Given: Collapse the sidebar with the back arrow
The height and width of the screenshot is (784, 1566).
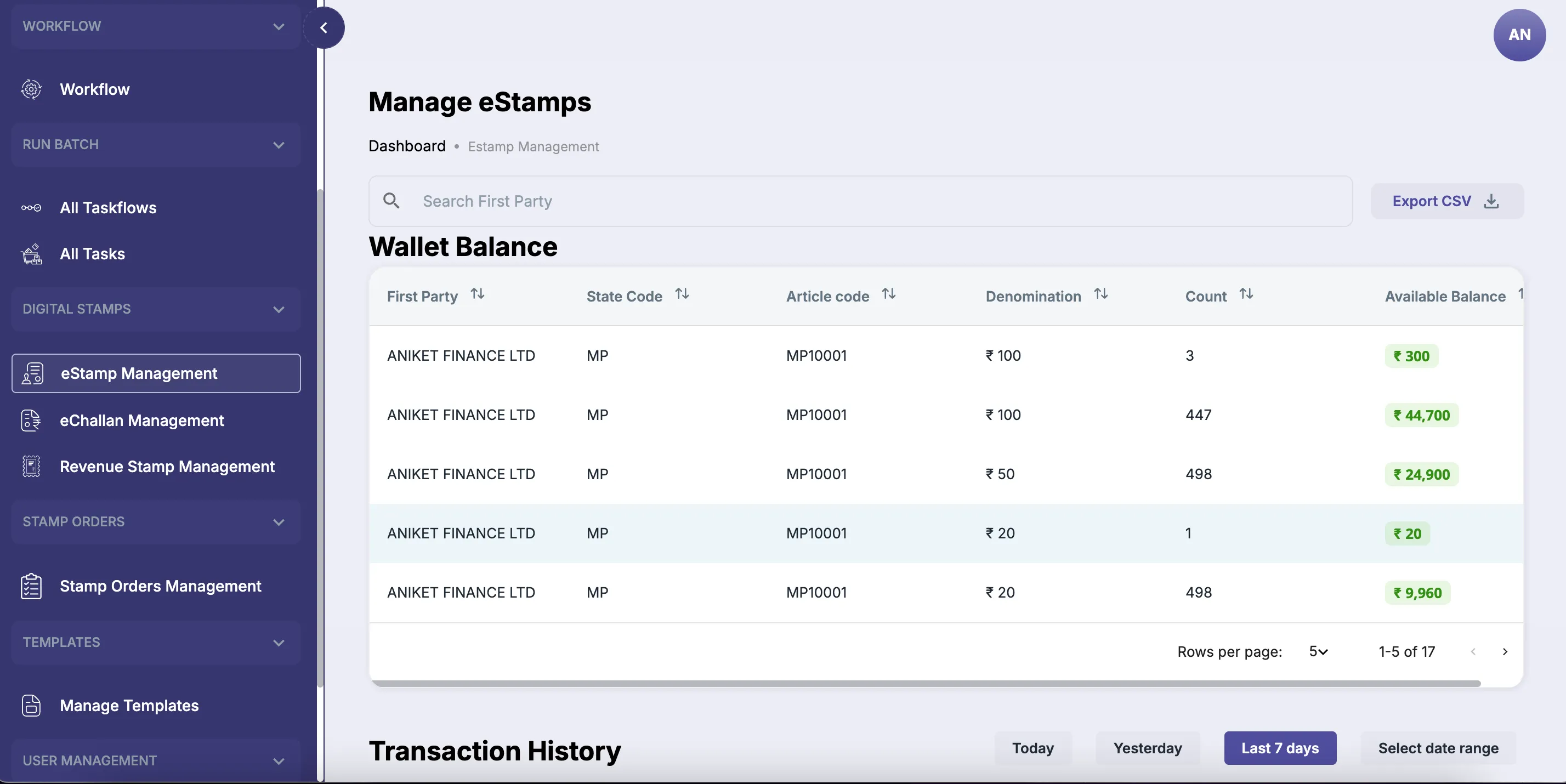Looking at the screenshot, I should (324, 27).
